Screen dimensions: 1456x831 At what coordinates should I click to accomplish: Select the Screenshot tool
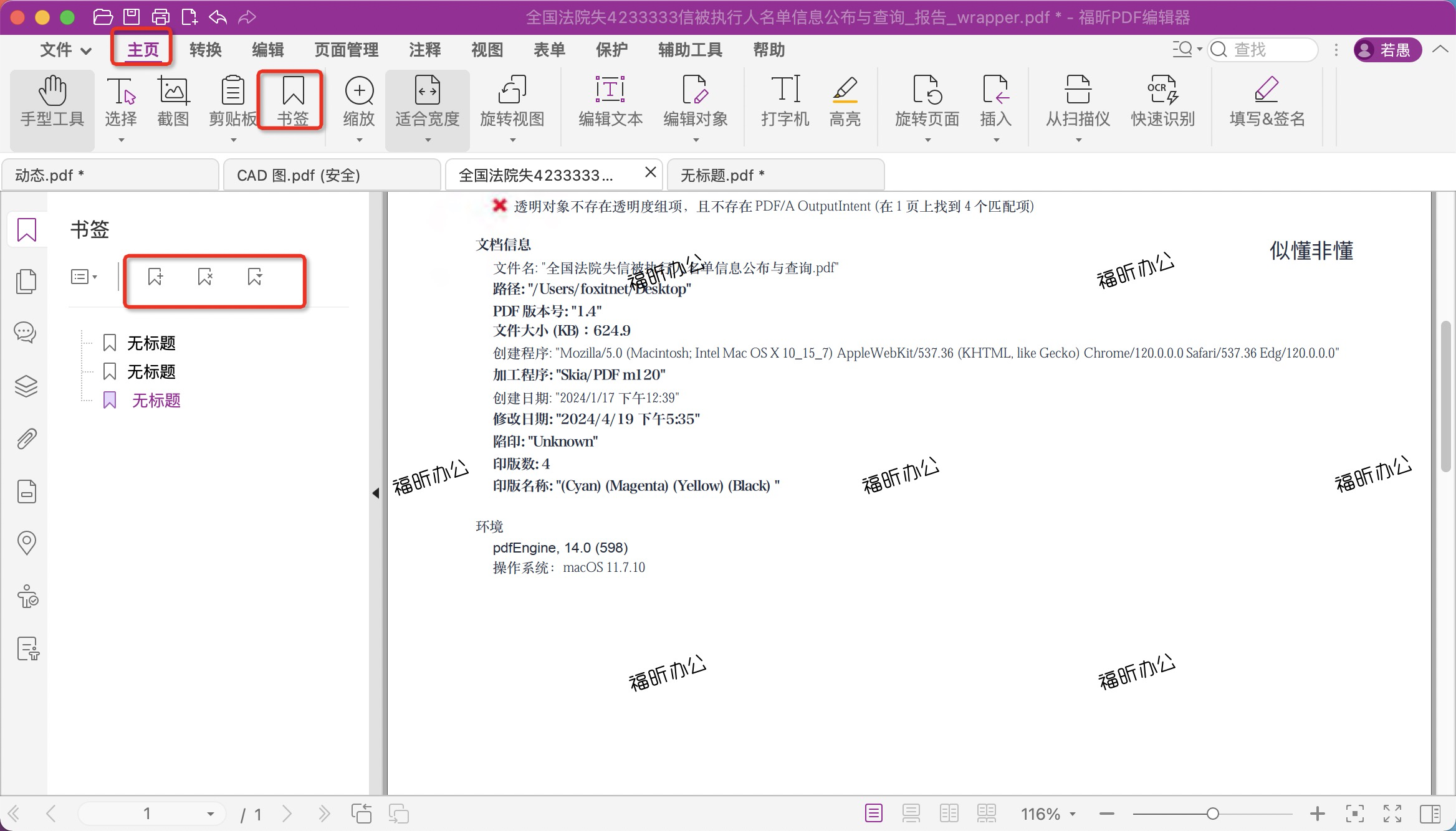tap(173, 101)
